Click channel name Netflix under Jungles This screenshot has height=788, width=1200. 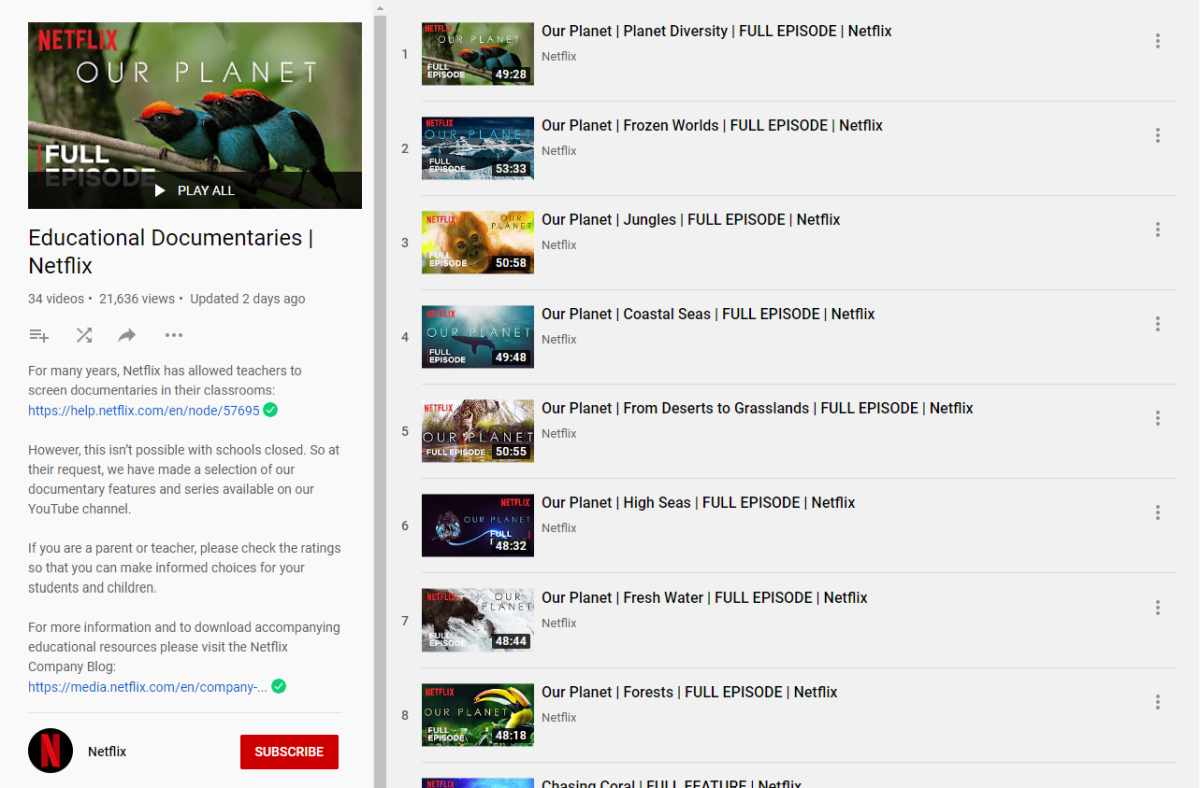coord(559,244)
